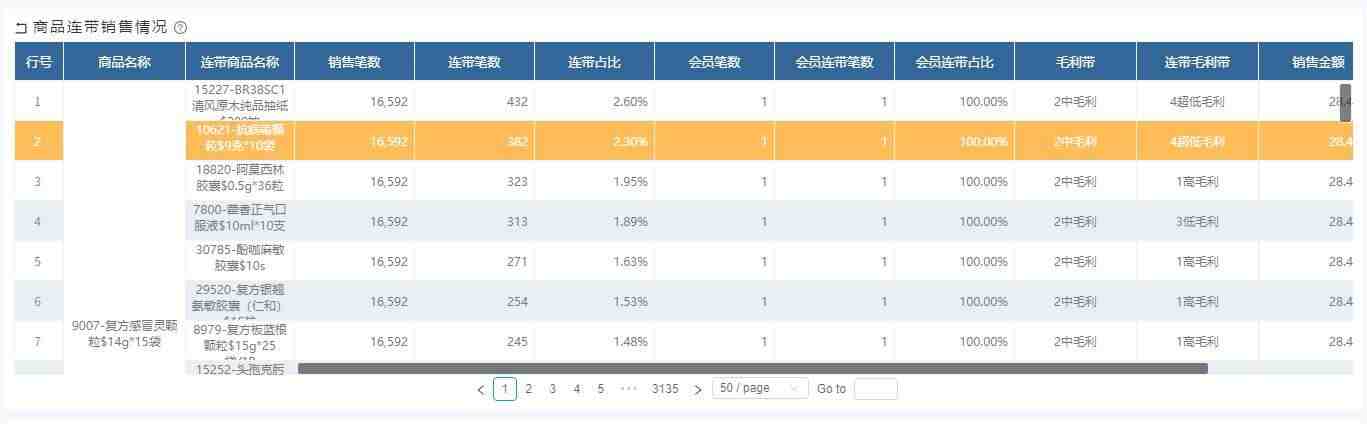1367x424 pixels.
Task: Click the vertical table scrollbar thumb
Action: coord(1345,103)
